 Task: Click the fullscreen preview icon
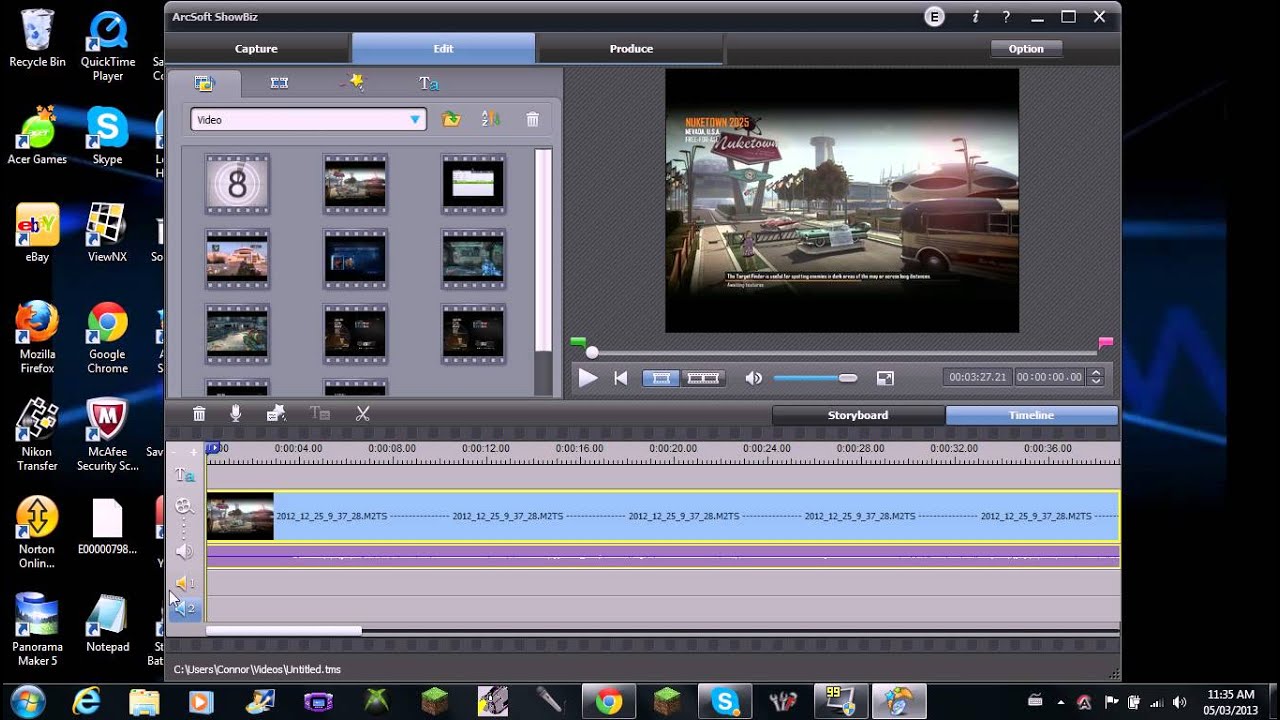(885, 378)
